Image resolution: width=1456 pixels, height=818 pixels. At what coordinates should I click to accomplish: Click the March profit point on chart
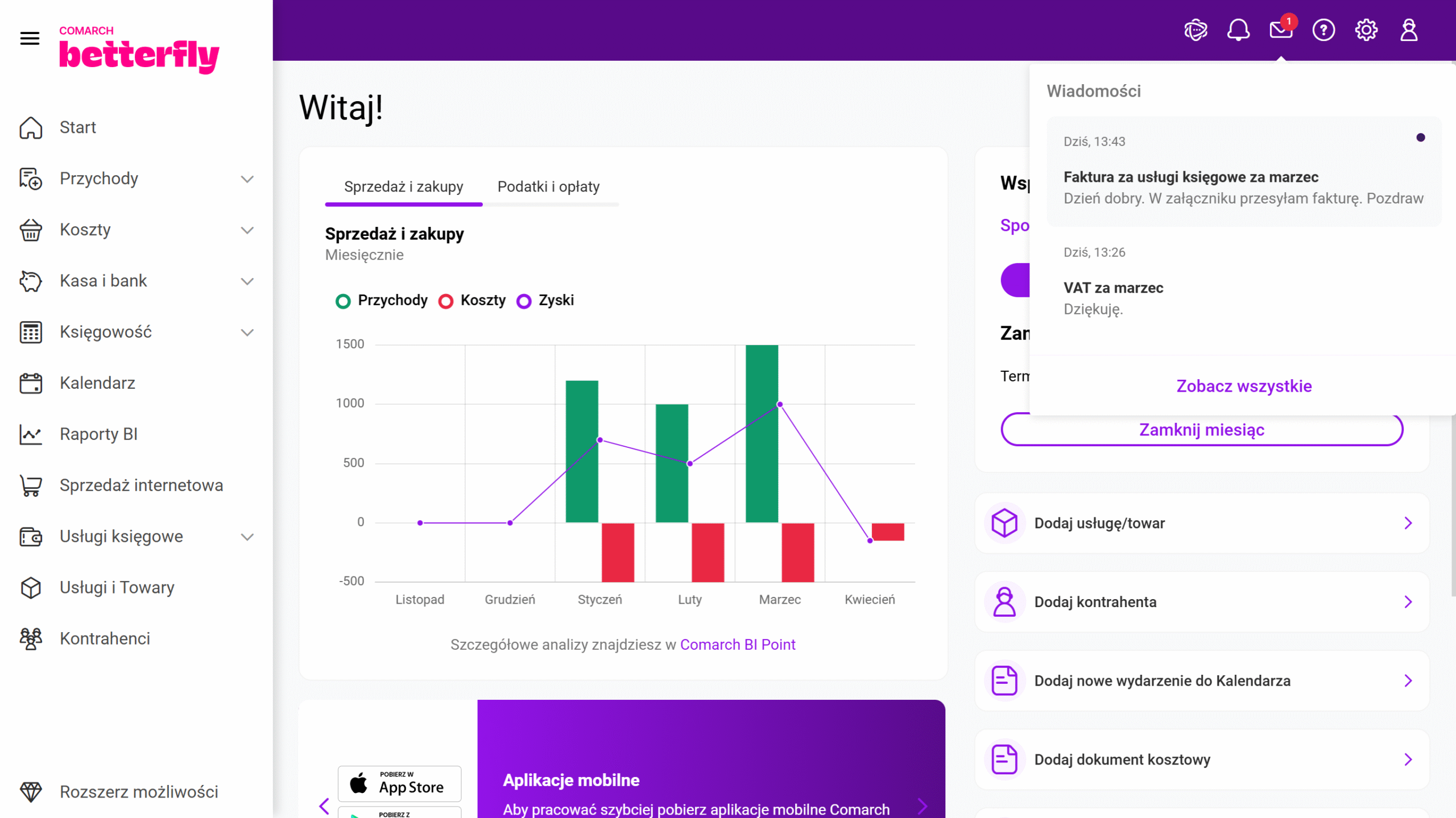pyautogui.click(x=780, y=404)
